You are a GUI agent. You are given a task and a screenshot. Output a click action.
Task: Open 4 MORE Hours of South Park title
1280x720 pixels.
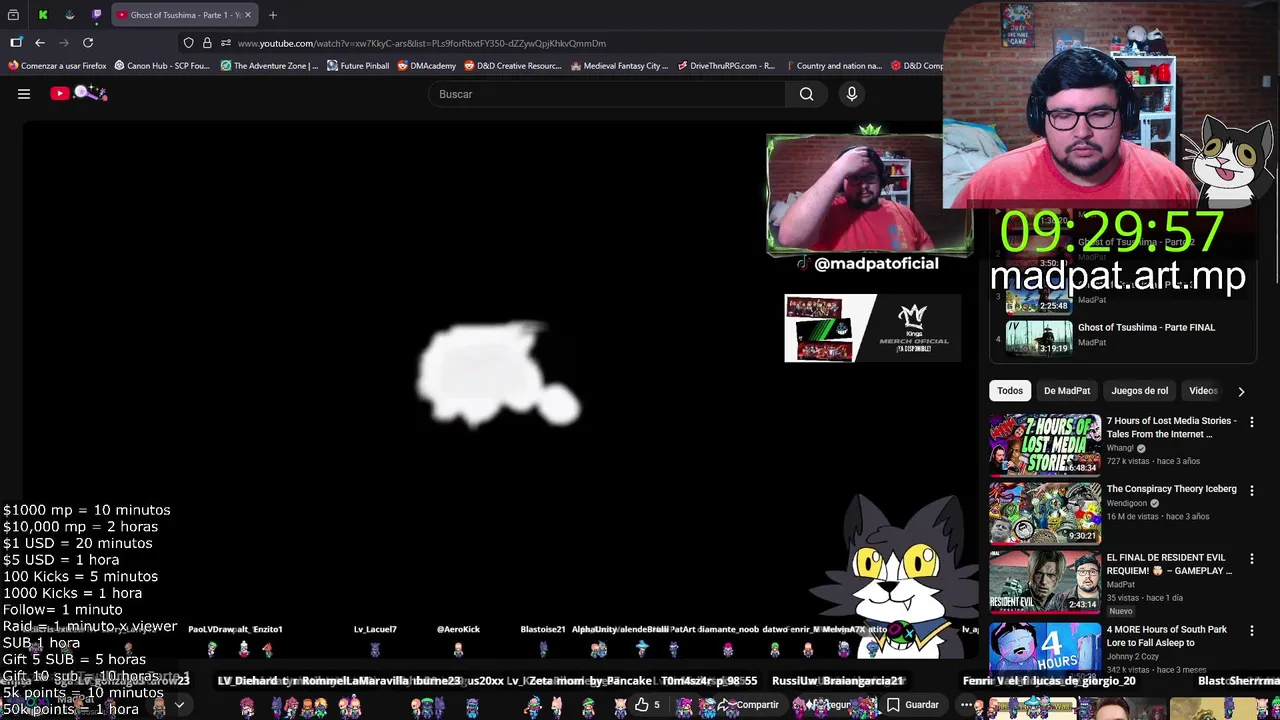point(1166,636)
